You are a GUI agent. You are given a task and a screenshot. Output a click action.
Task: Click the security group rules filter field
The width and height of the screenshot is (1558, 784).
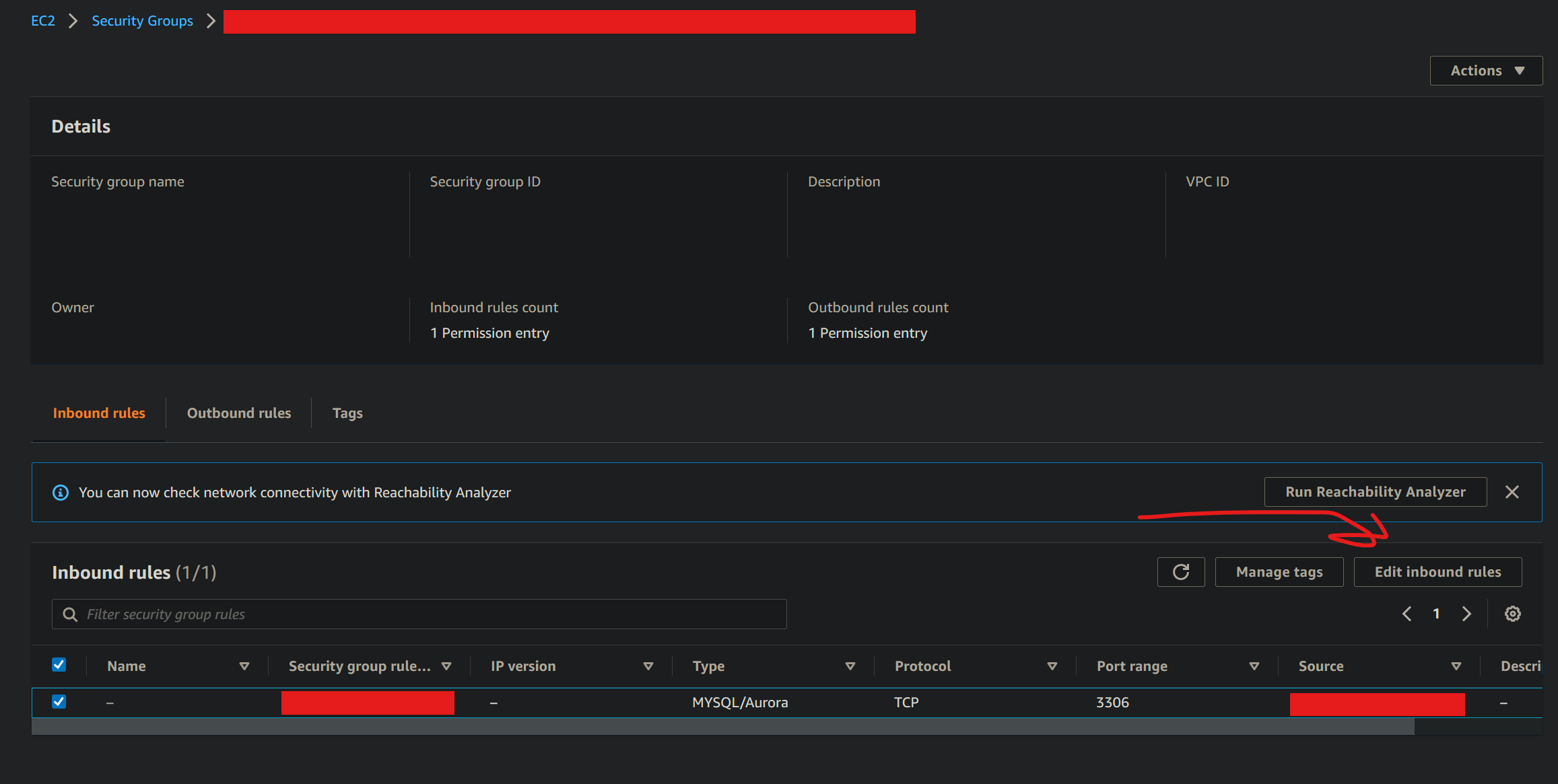pyautogui.click(x=404, y=614)
